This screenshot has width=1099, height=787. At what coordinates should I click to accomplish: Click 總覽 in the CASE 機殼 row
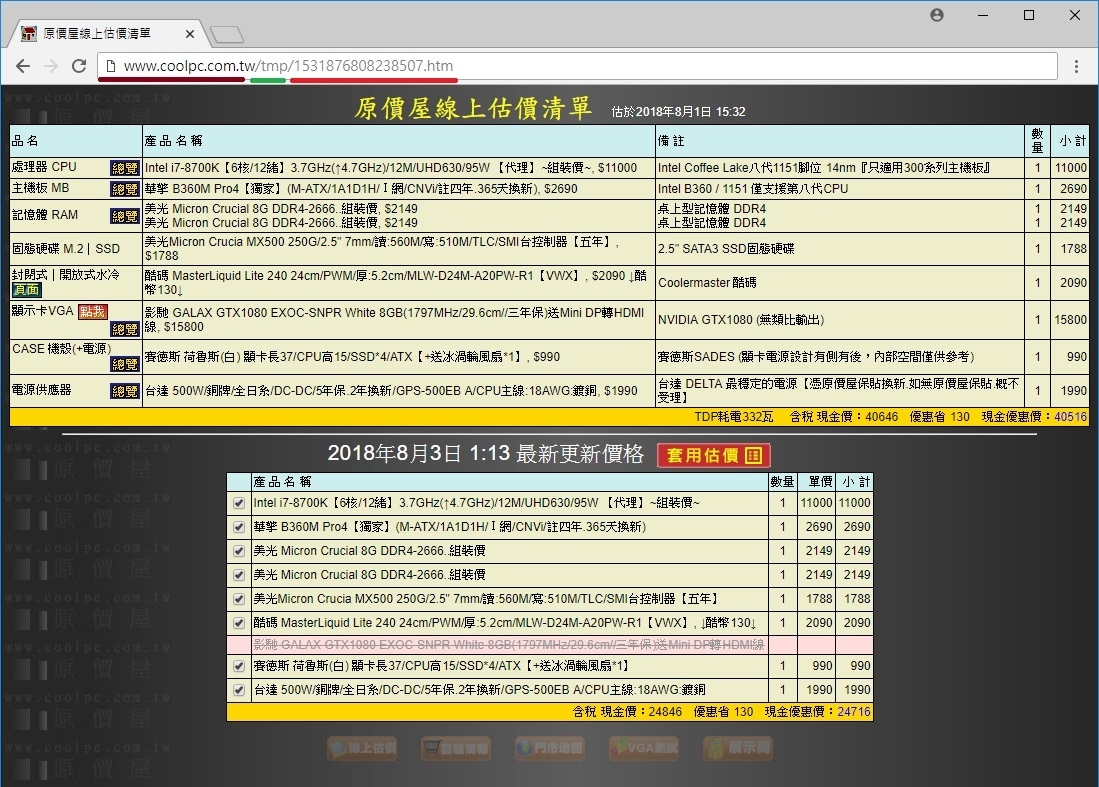click(125, 364)
